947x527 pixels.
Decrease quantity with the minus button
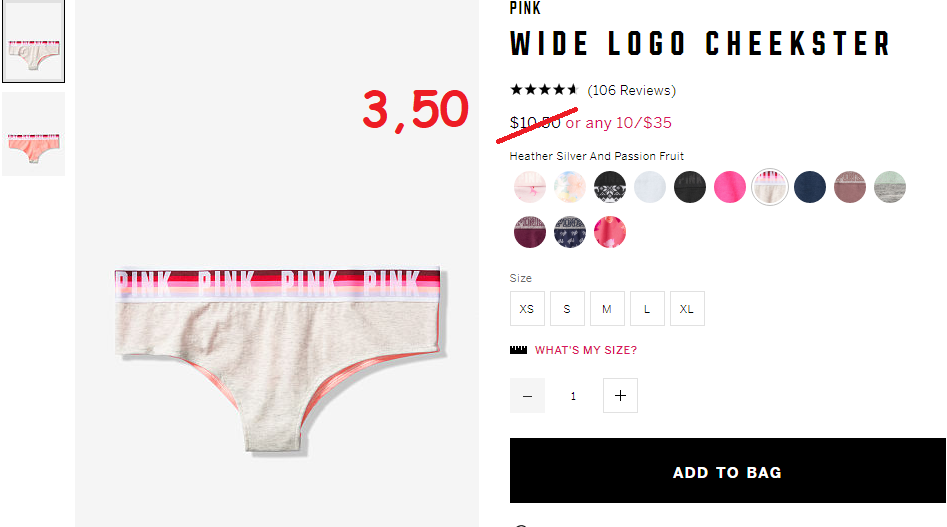(x=527, y=396)
